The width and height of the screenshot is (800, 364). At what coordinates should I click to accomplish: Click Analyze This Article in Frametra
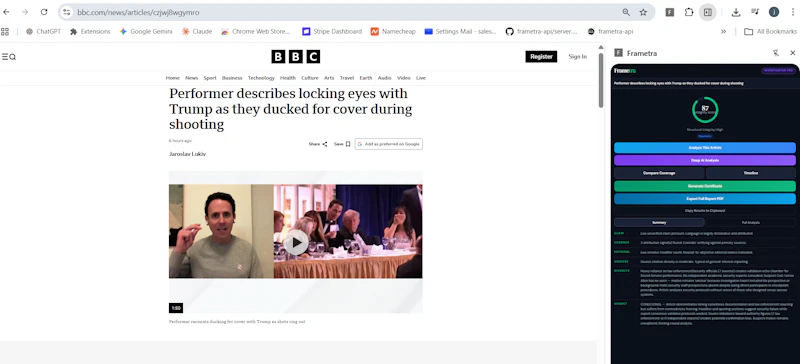pos(705,148)
